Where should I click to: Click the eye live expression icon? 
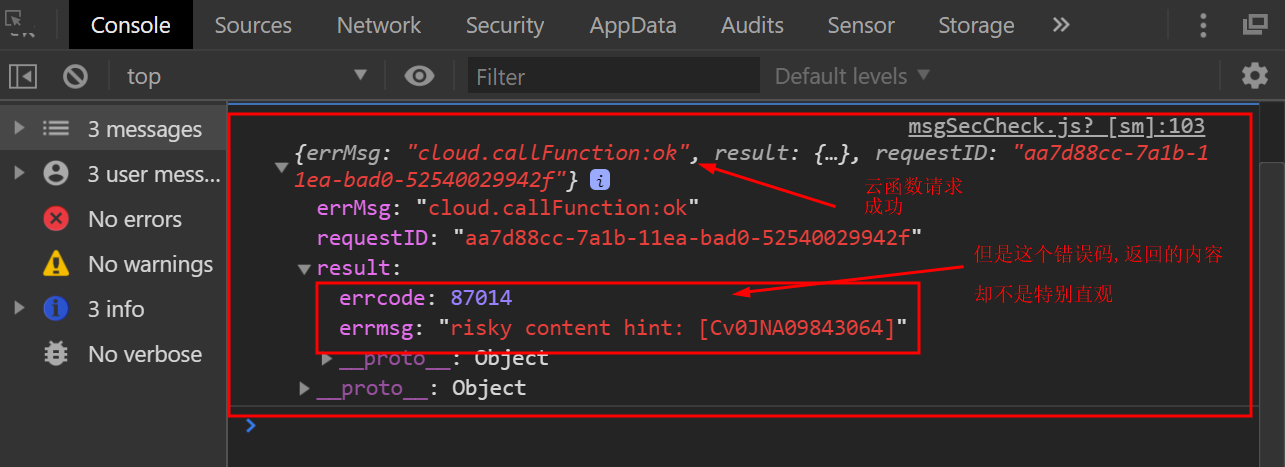(x=419, y=76)
